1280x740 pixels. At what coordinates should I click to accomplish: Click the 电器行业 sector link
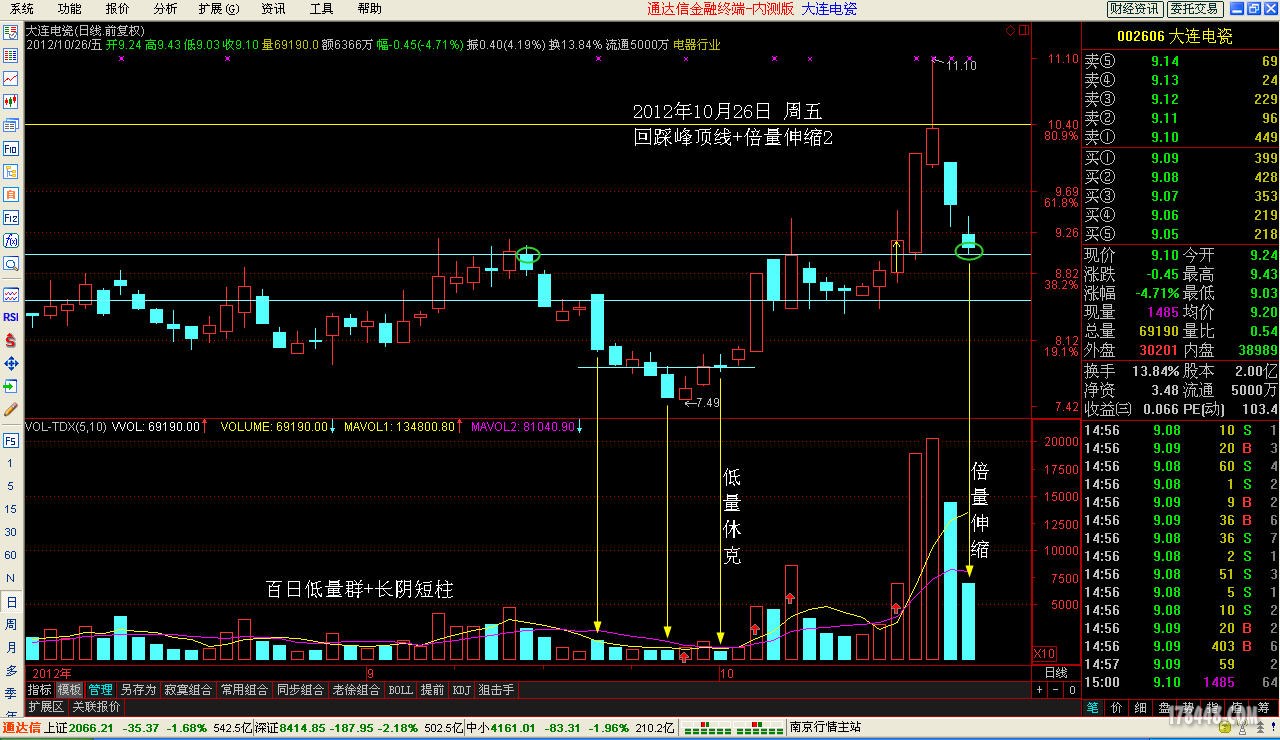tap(697, 45)
